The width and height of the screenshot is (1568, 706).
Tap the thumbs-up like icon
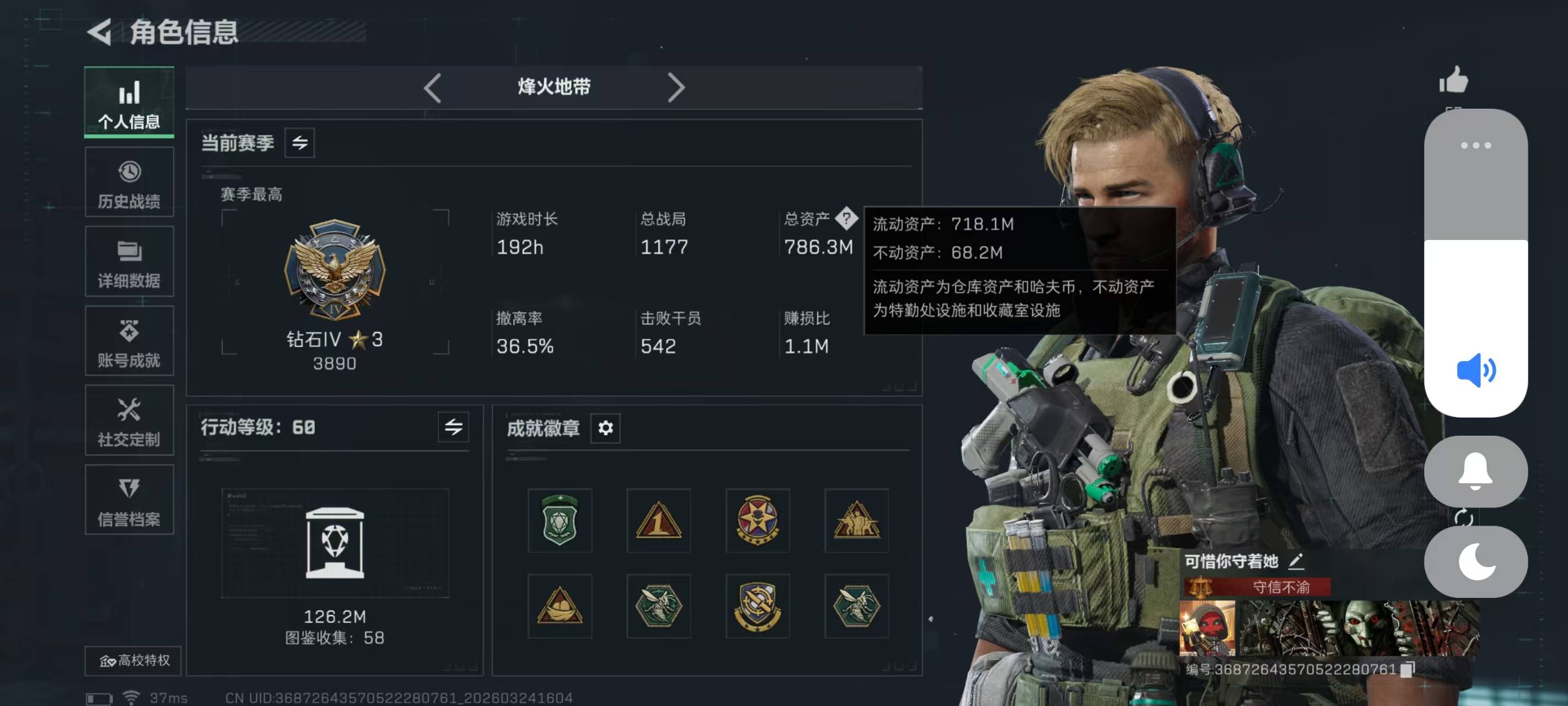(x=1453, y=80)
